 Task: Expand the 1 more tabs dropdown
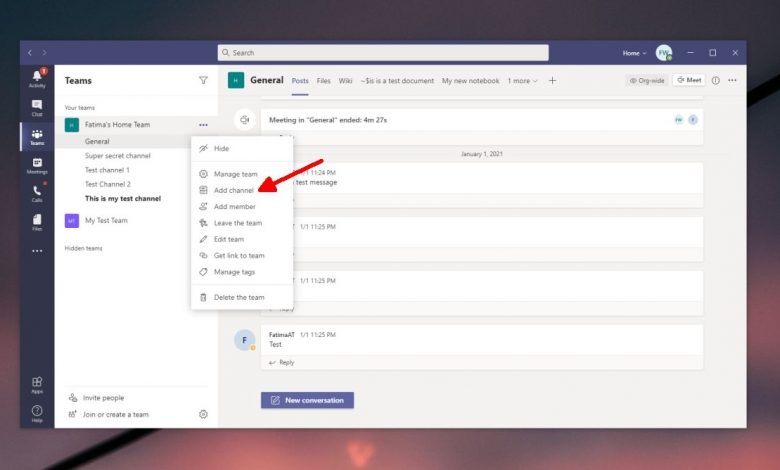tap(522, 81)
